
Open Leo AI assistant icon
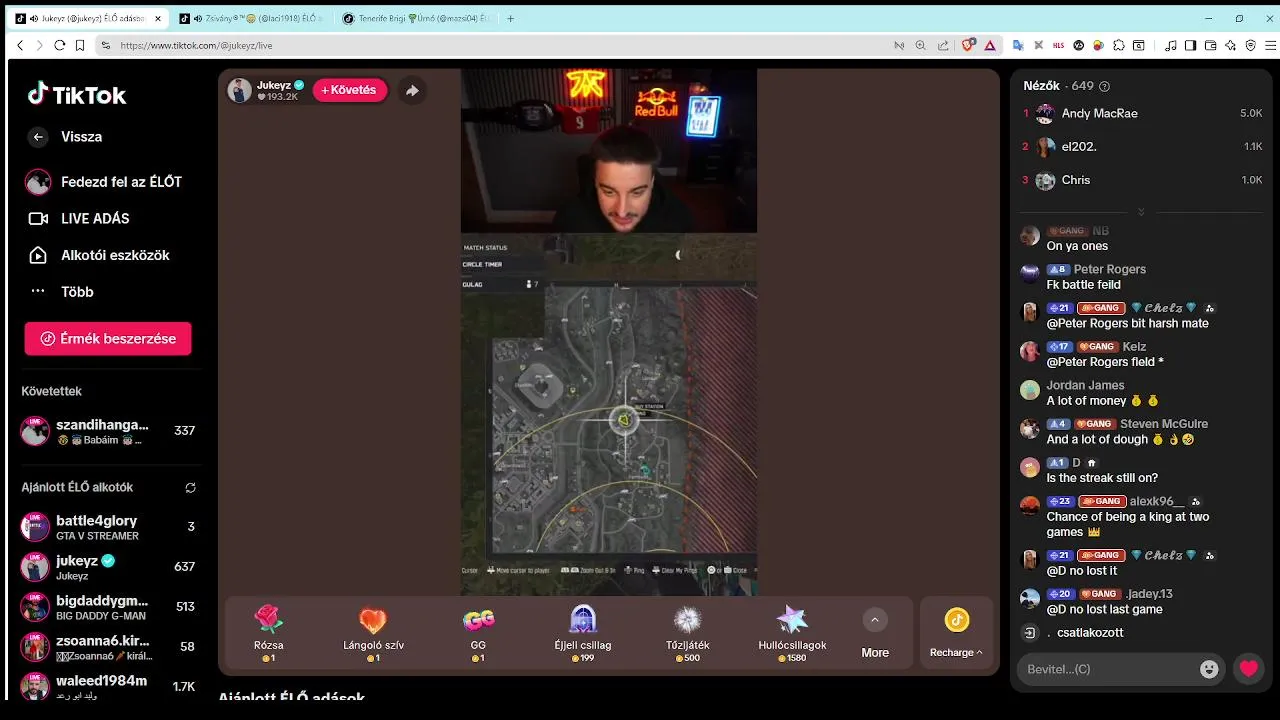click(x=1230, y=45)
